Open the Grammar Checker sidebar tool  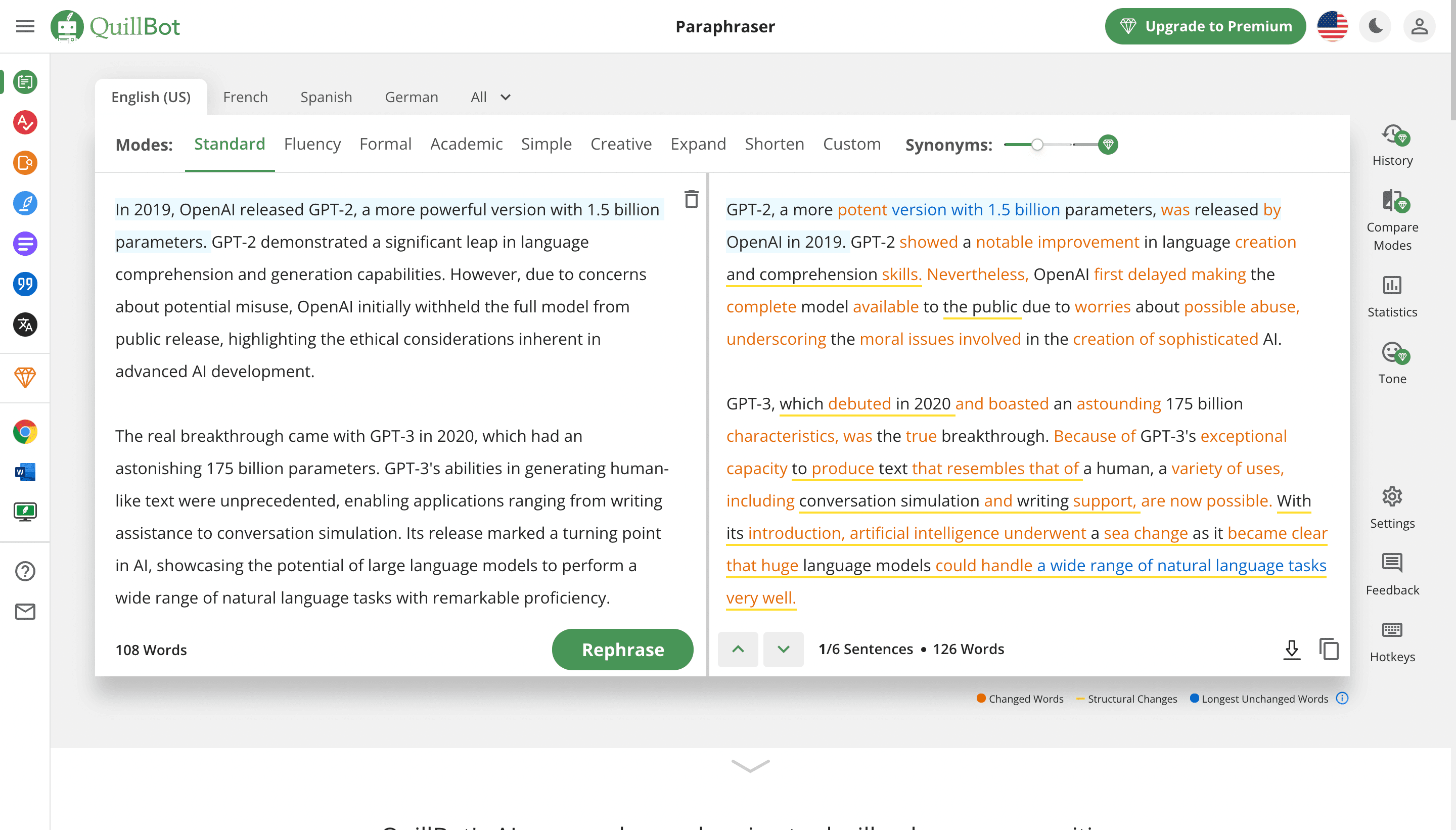coord(25,122)
